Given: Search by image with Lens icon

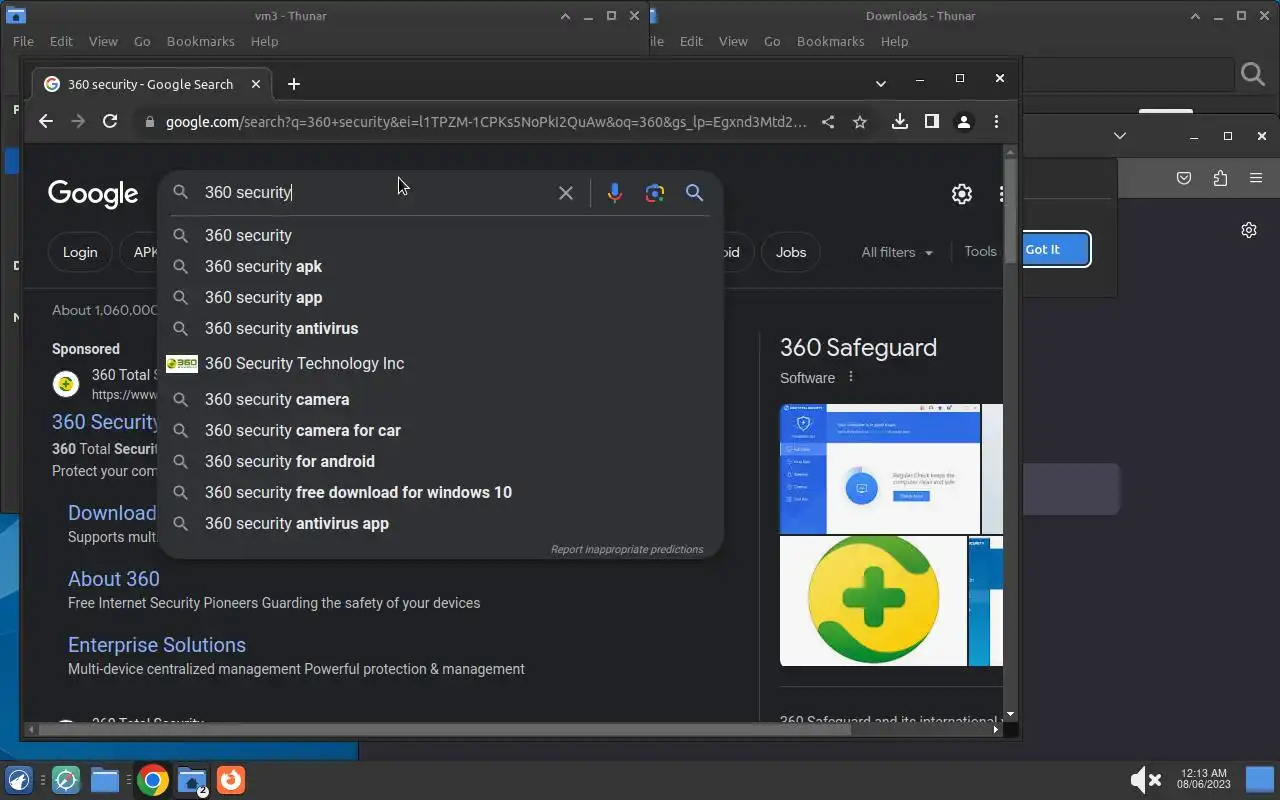Looking at the screenshot, I should tap(655, 193).
